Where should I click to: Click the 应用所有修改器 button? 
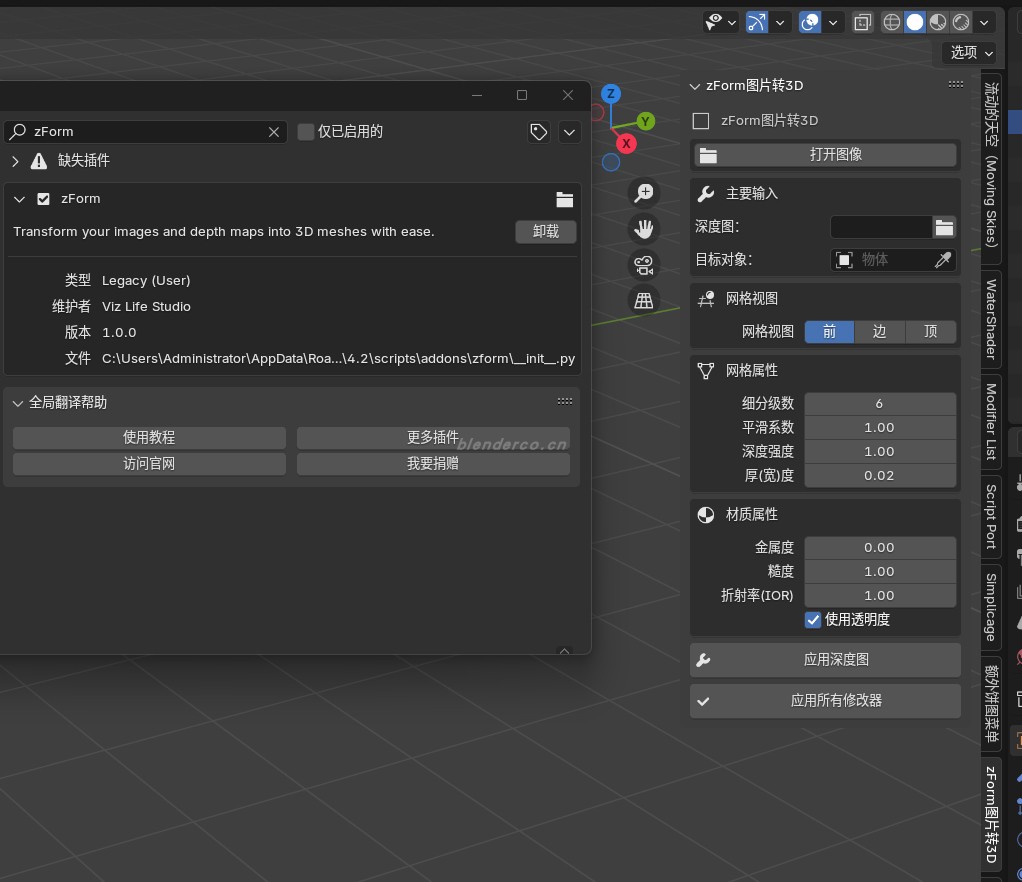click(x=826, y=701)
